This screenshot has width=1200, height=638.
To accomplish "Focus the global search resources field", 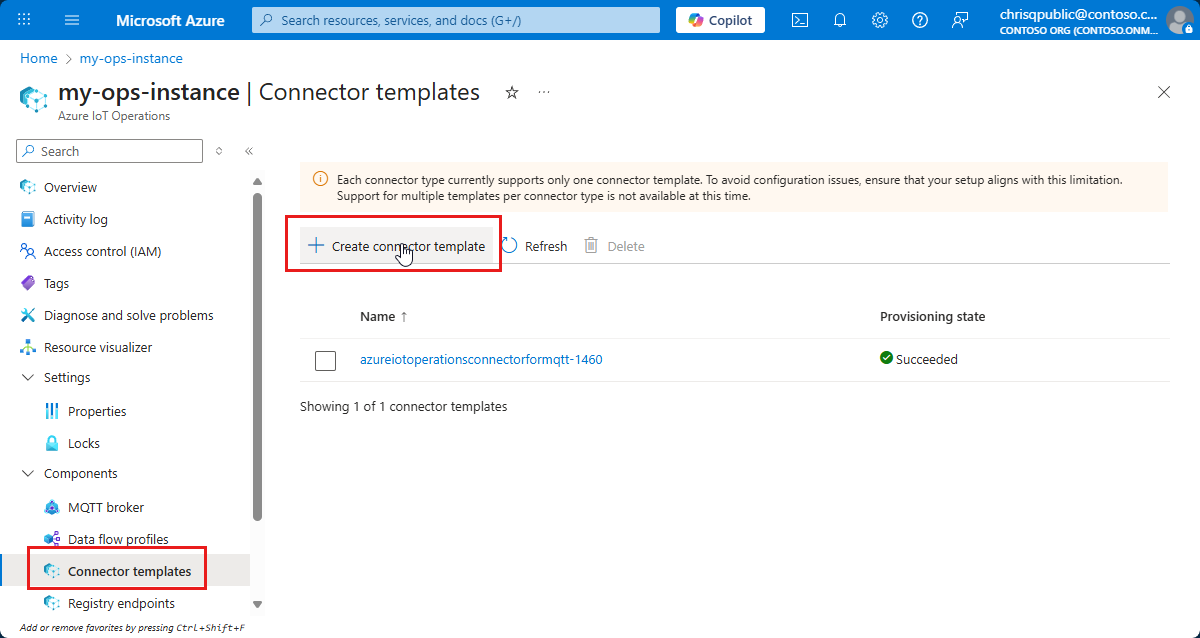I will pos(456,20).
